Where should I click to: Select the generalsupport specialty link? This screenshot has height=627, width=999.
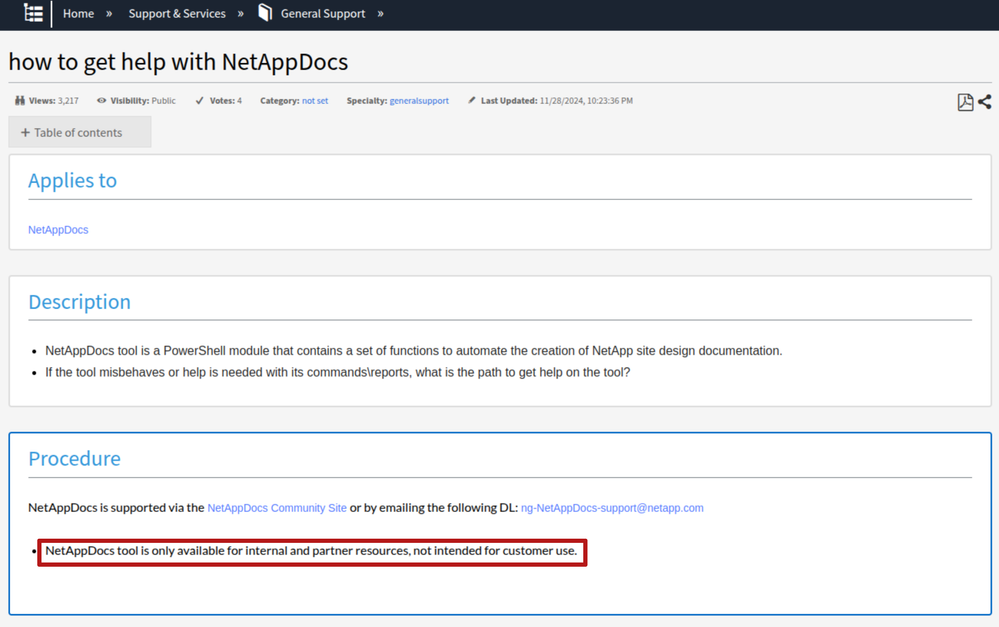coord(419,101)
